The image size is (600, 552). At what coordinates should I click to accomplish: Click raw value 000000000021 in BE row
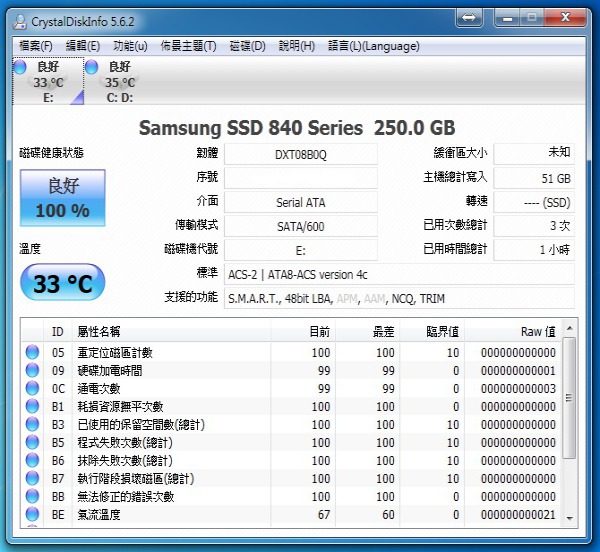click(x=518, y=515)
